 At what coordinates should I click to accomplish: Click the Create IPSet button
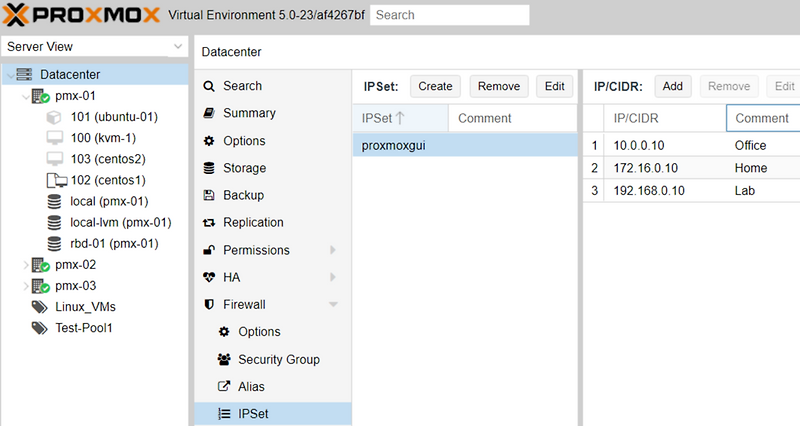coord(435,86)
